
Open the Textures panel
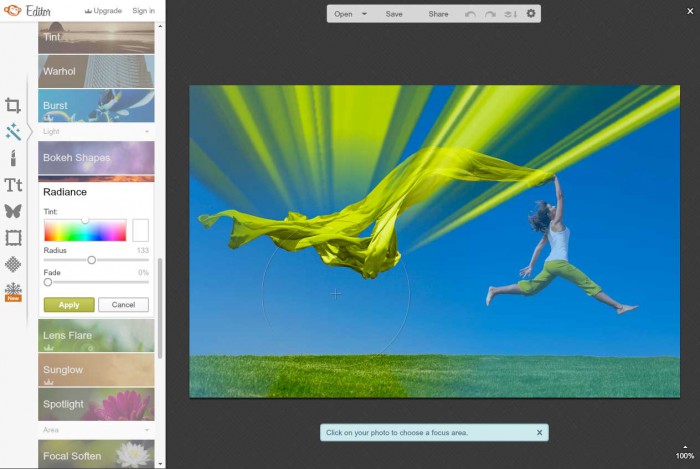pos(13,264)
